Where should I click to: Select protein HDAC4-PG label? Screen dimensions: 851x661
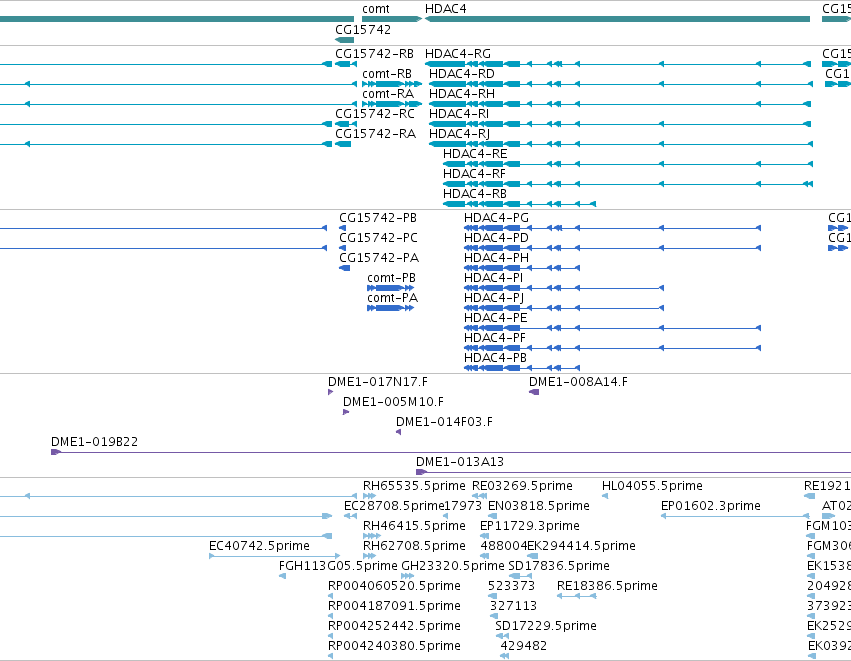tap(496, 218)
